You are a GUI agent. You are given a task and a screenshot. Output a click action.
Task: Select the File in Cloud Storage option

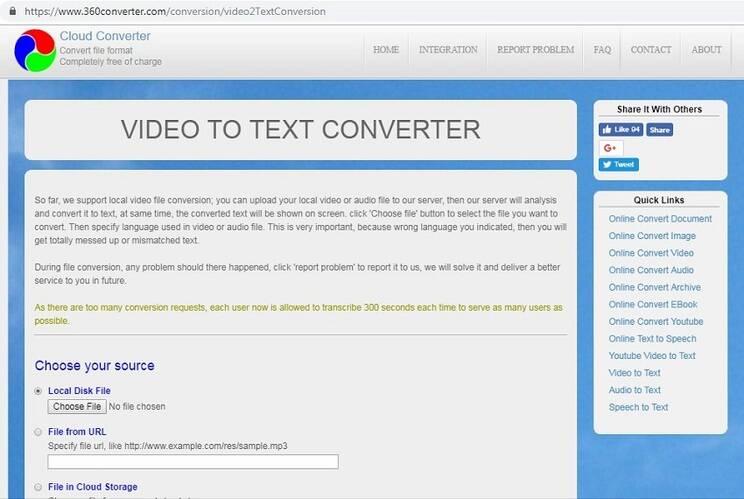pos(39,487)
